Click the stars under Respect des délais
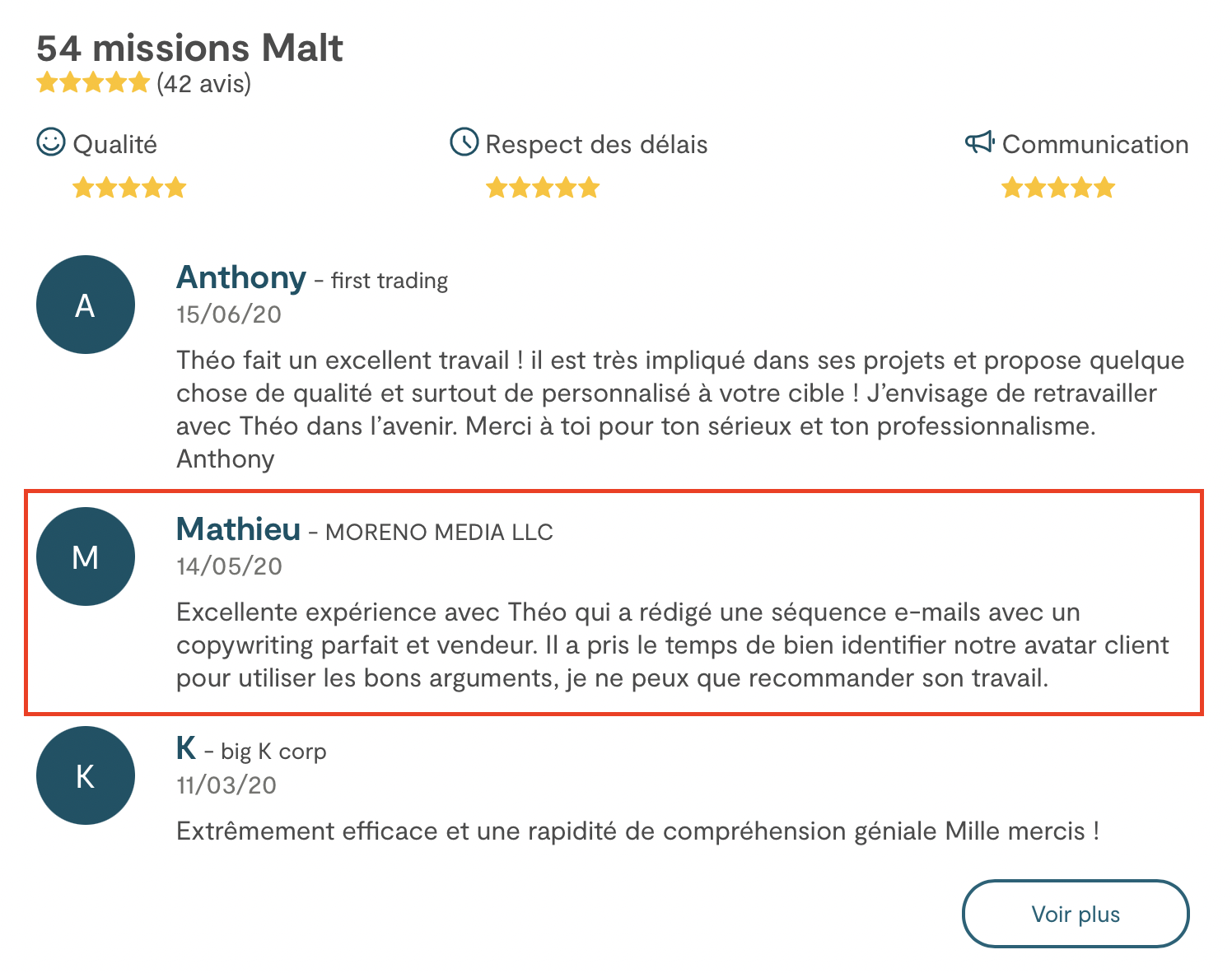Image resolution: width=1232 pixels, height=973 pixels. pos(543,188)
